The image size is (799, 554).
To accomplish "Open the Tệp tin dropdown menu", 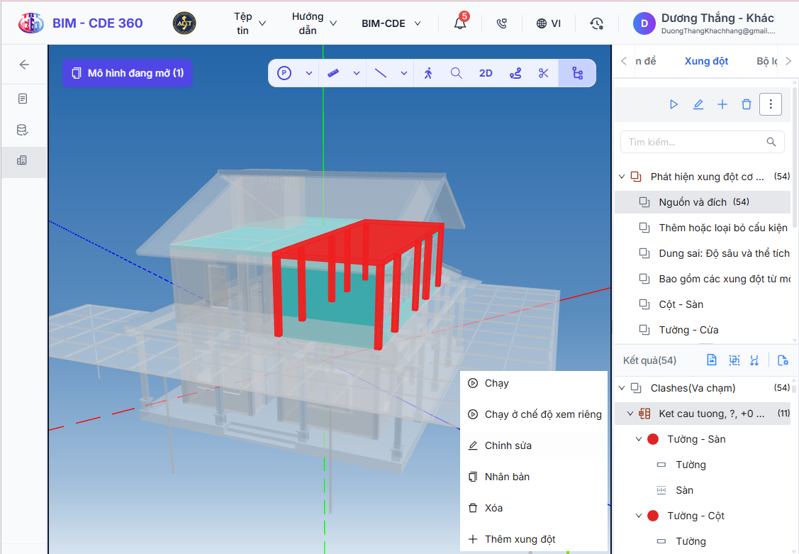I will [249, 23].
